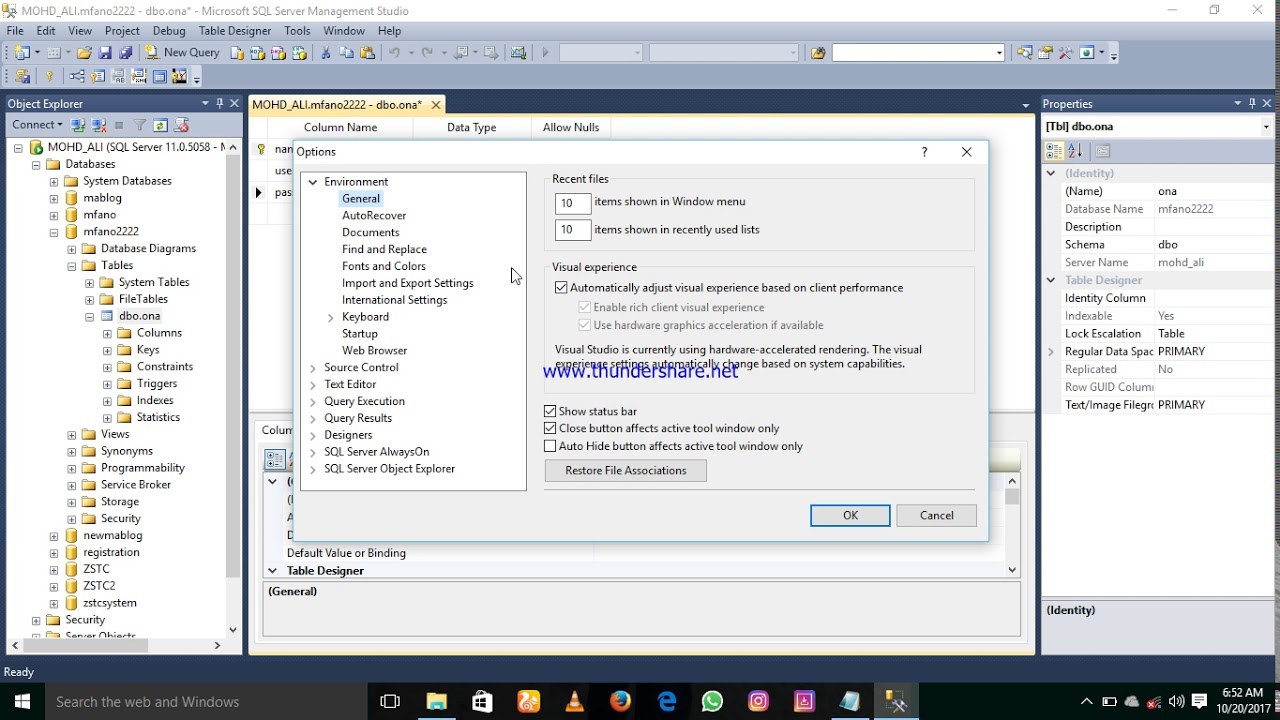The image size is (1280, 720).
Task: Click the Categorized icon in Properties panel
Action: [x=1054, y=151]
